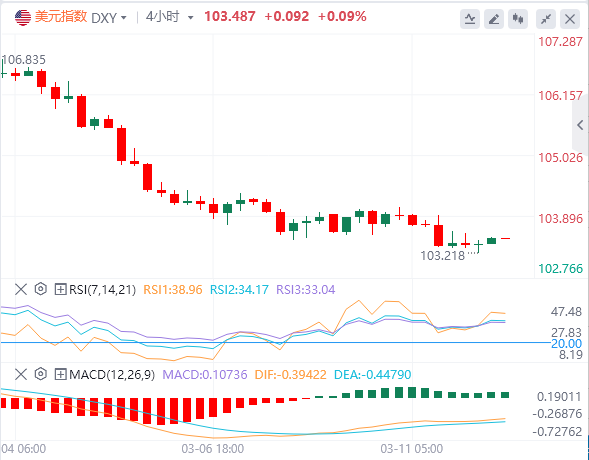
Task: Select the drawing pencil tool
Action: 494,19
